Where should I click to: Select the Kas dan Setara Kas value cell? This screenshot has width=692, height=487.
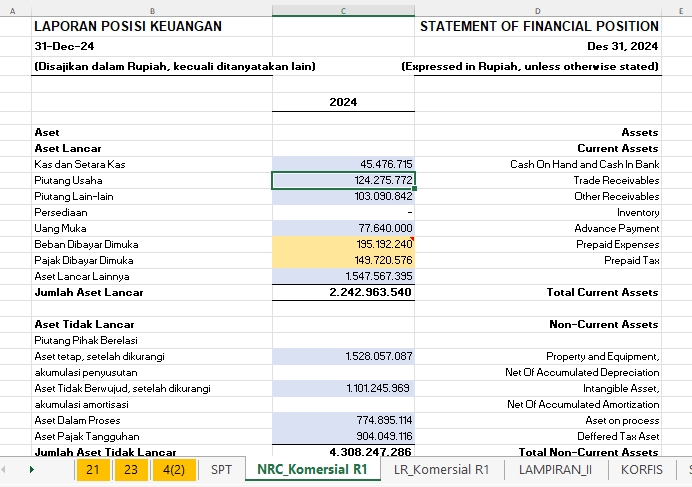coord(343,164)
